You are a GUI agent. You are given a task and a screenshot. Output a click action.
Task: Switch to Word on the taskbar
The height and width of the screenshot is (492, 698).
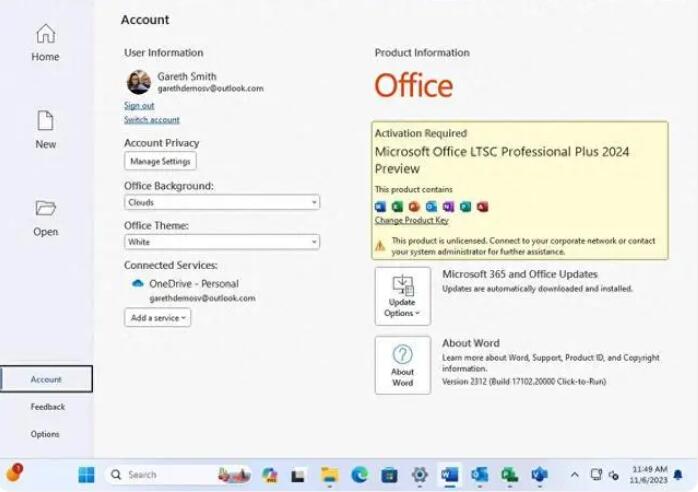tap(450, 475)
